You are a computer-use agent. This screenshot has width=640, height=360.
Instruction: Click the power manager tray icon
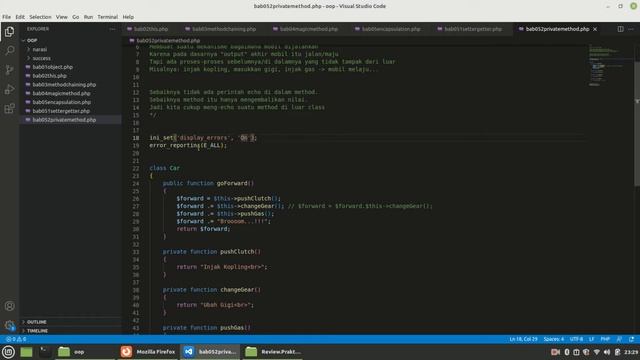click(617, 352)
